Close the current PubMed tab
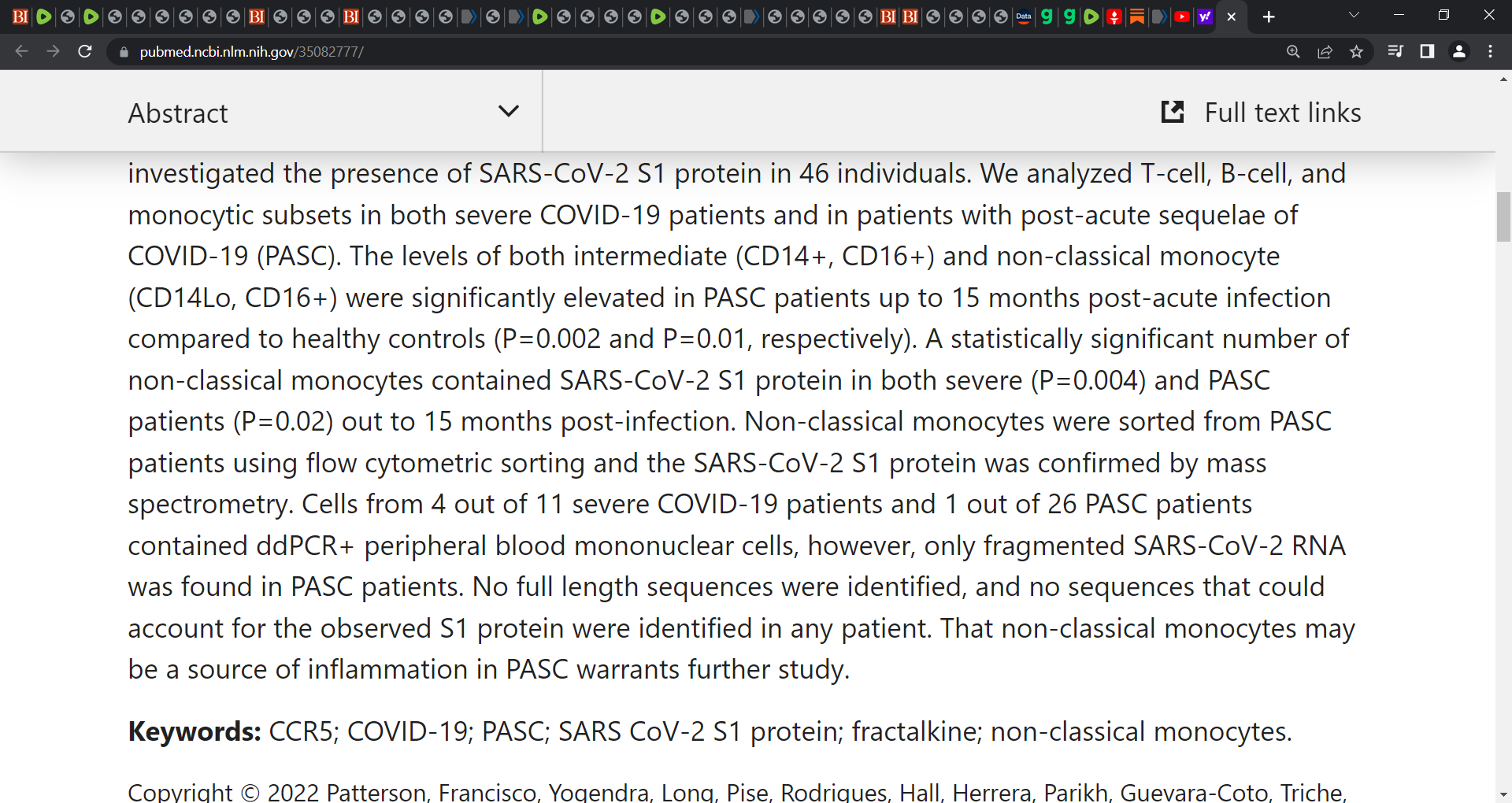The image size is (1512, 803). click(1232, 17)
